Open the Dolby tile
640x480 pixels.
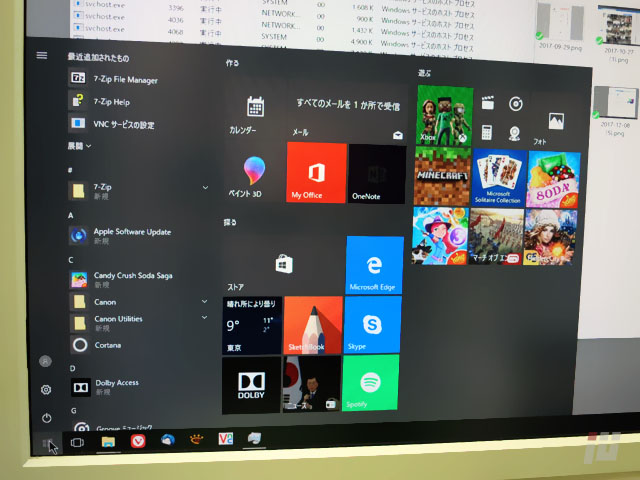click(x=251, y=386)
